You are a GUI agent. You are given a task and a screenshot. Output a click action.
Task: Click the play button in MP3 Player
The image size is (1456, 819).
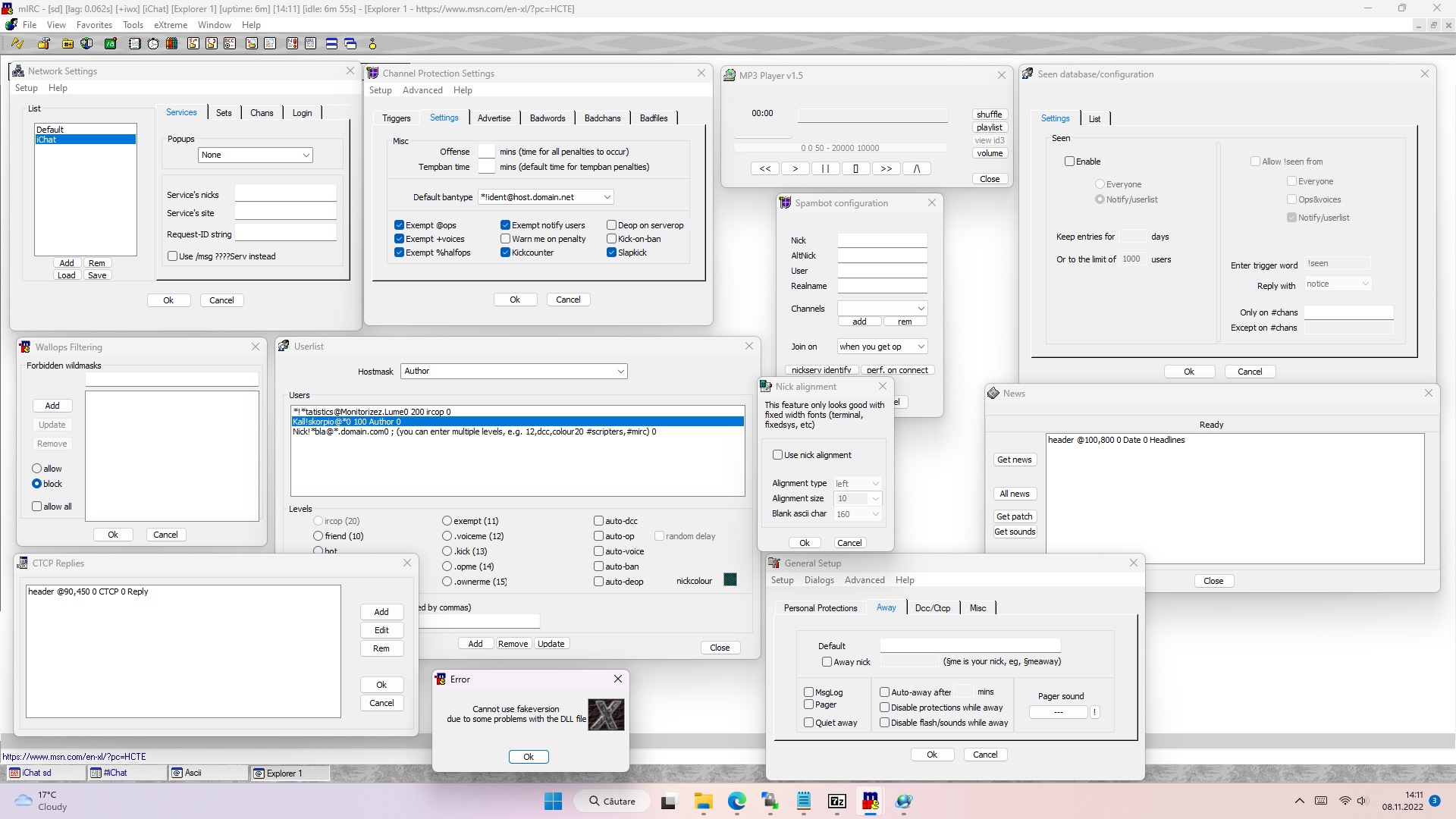pyautogui.click(x=795, y=168)
